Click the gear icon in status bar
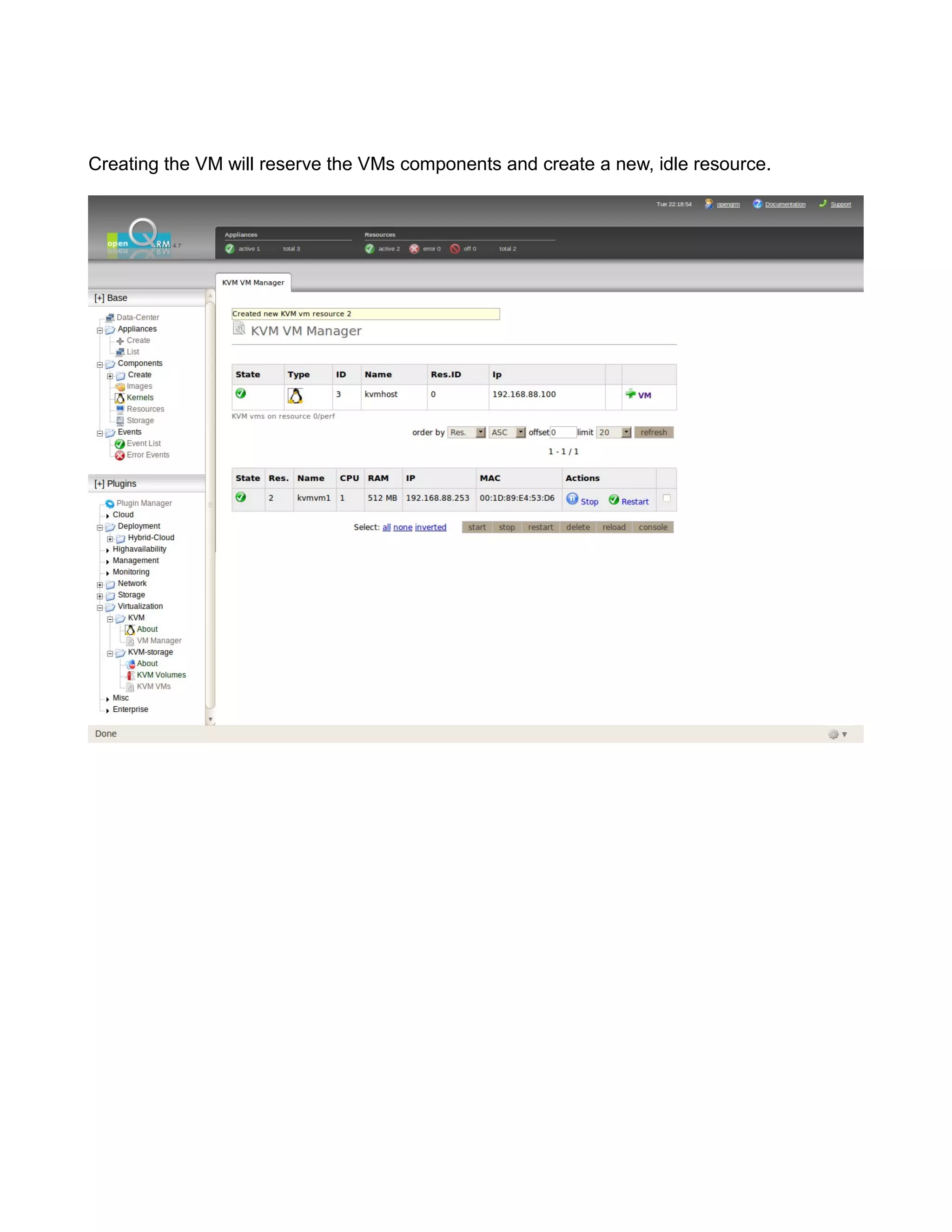This screenshot has height=1232, width=952. (833, 735)
